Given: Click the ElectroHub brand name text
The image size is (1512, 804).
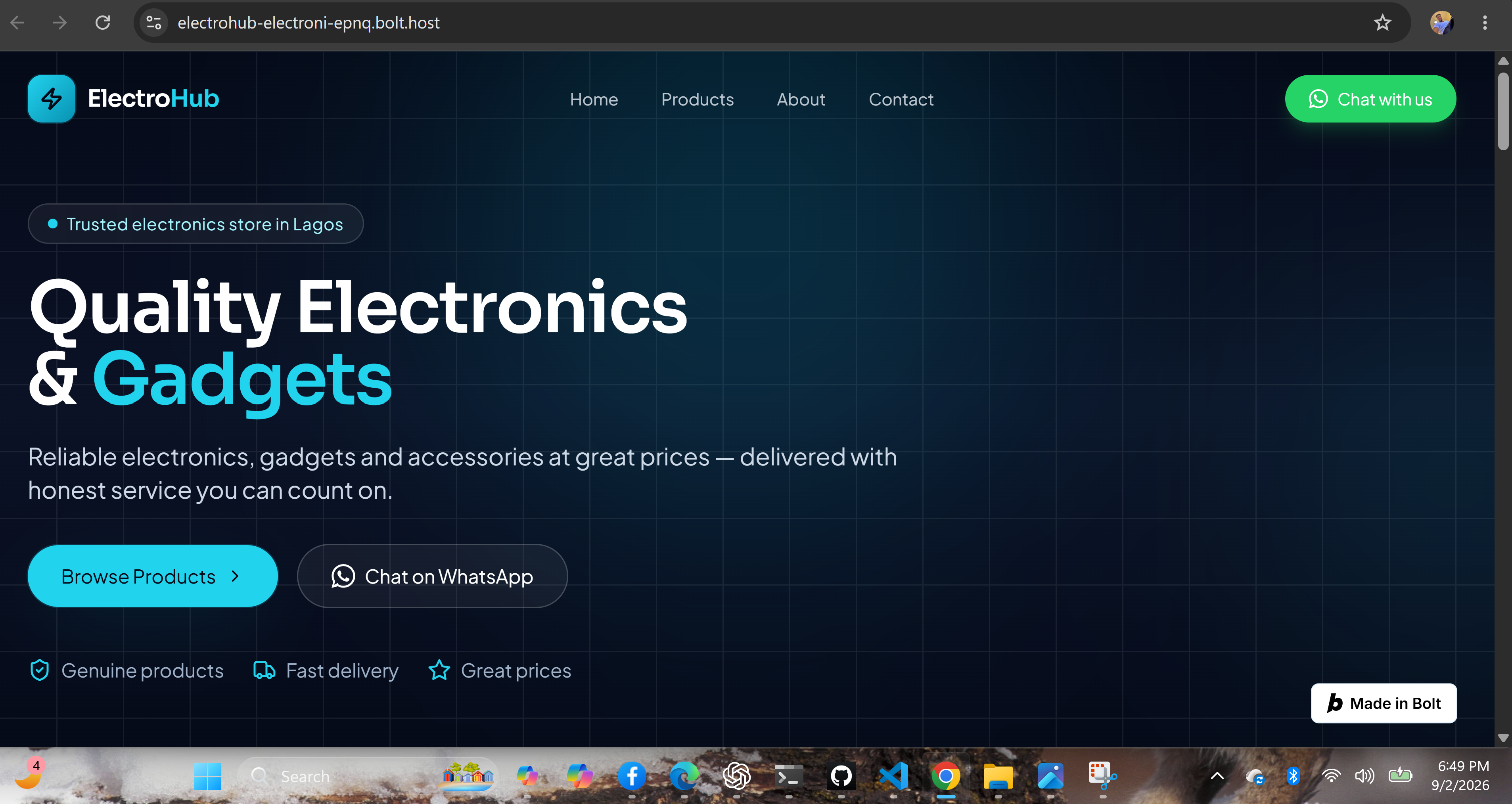Looking at the screenshot, I should (x=153, y=99).
